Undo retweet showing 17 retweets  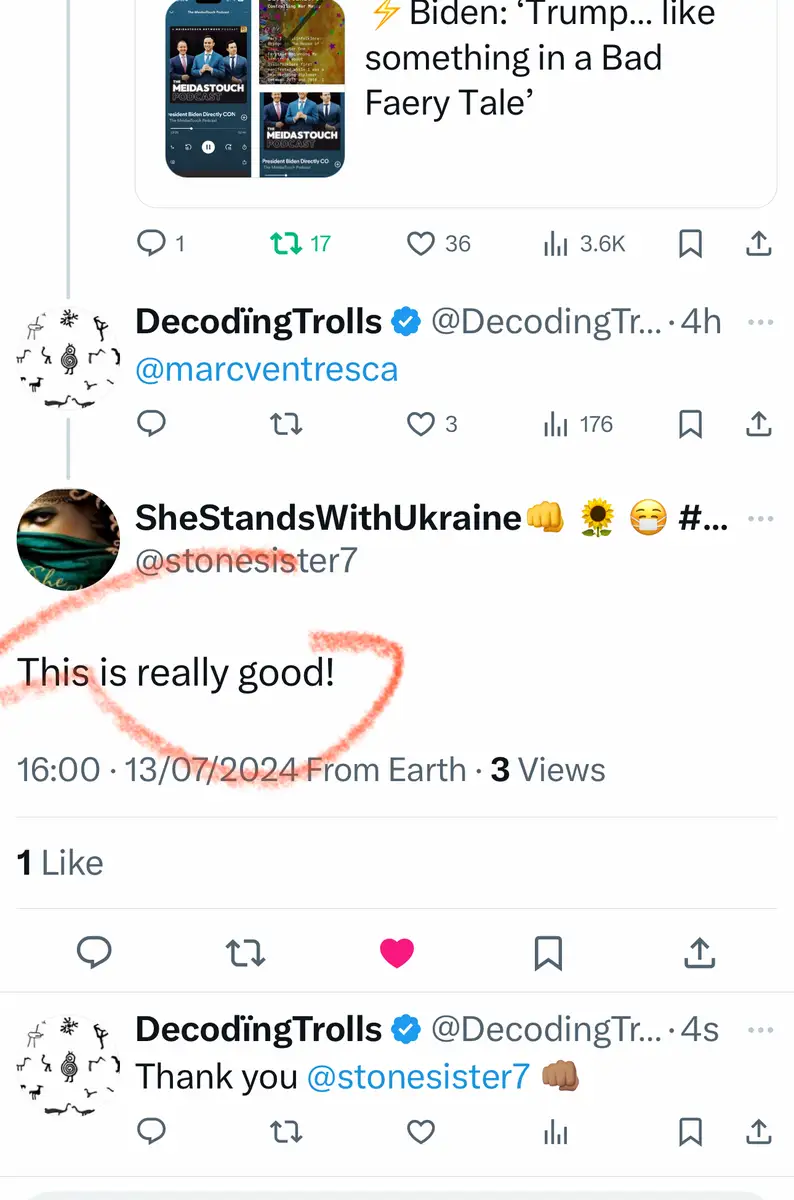[286, 243]
